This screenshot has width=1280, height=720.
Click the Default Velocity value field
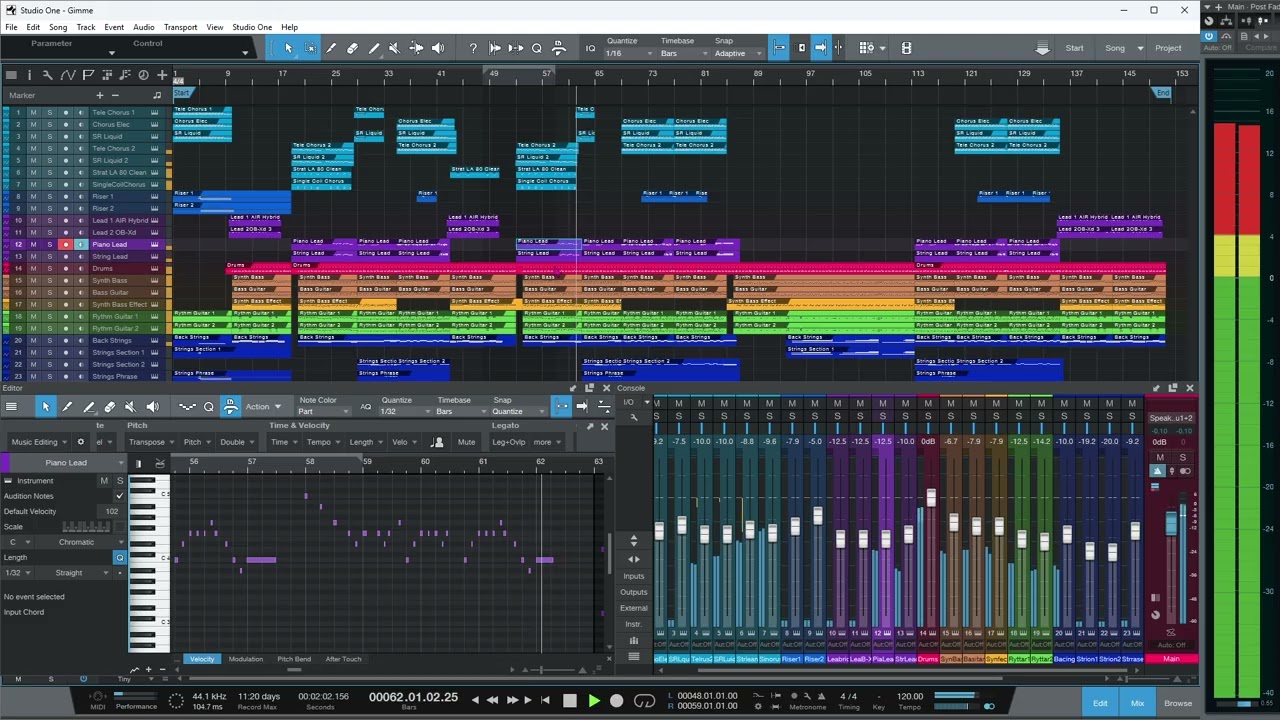(112, 511)
